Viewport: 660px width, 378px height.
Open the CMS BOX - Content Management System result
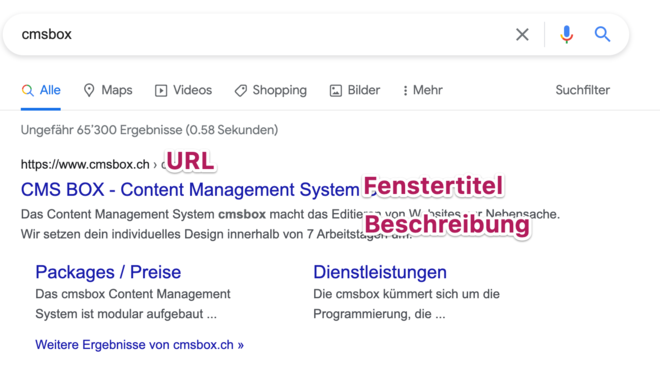click(190, 189)
